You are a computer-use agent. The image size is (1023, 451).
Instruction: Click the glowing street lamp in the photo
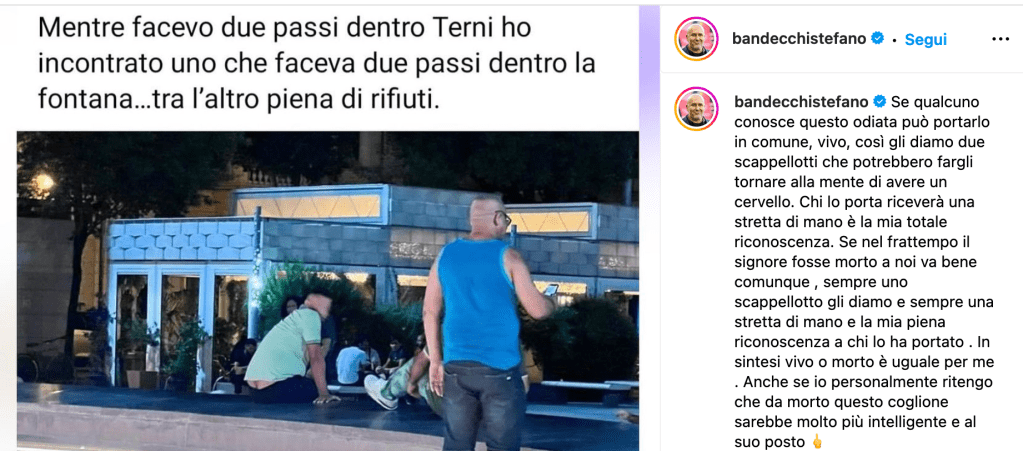coord(44,181)
